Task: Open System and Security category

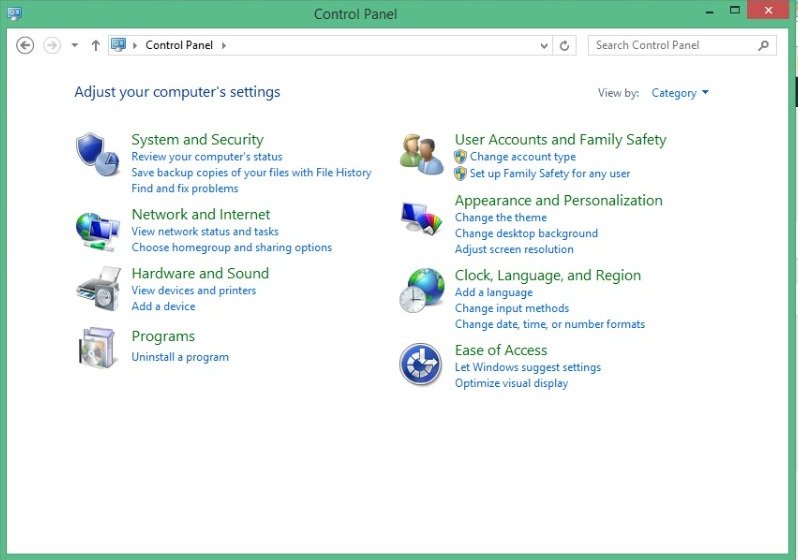Action: coord(197,139)
